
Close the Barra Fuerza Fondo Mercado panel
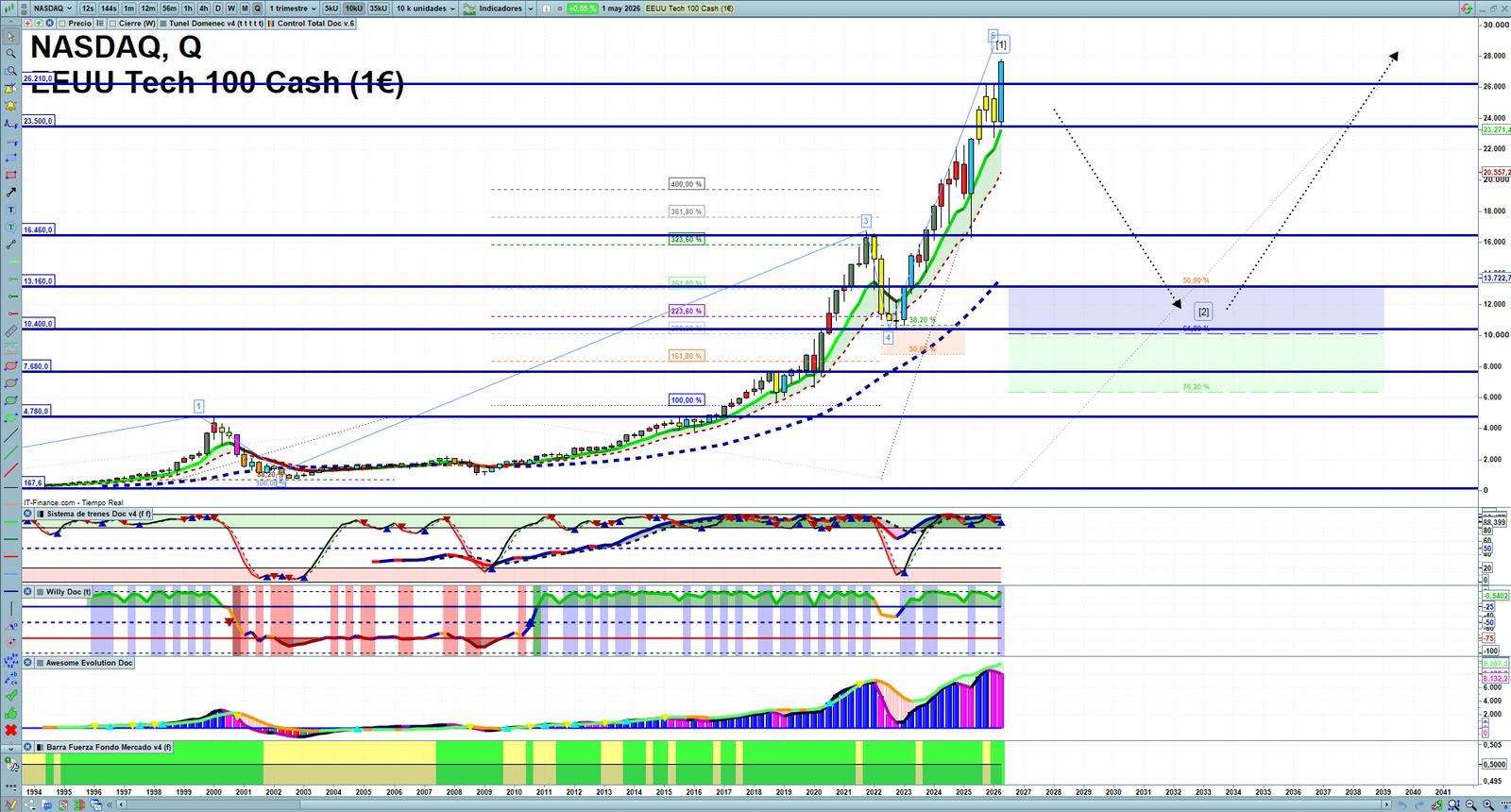coord(28,747)
